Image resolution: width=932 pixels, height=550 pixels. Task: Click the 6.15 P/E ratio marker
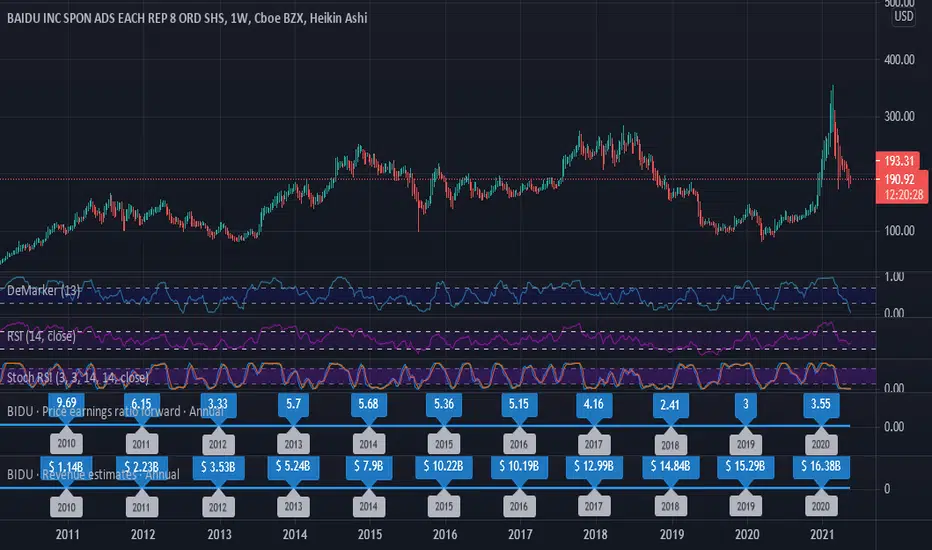click(x=141, y=404)
